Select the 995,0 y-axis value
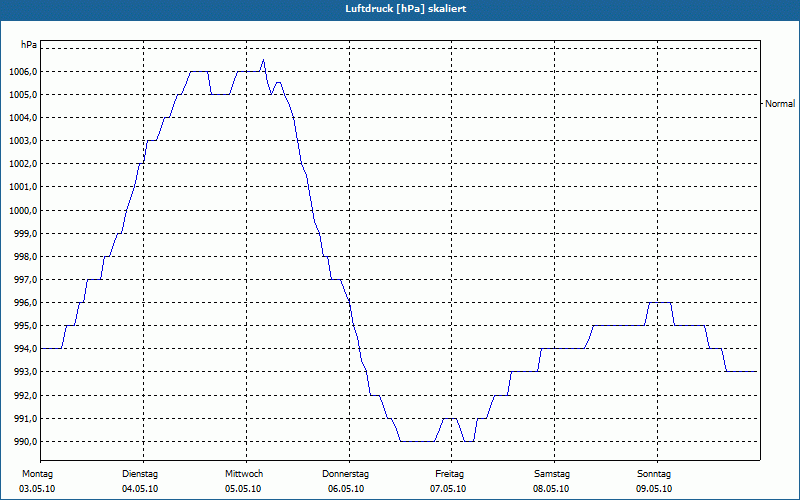 [x=25, y=326]
